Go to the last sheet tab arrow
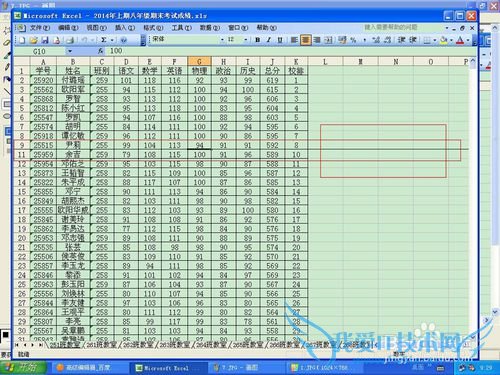Screen dimensions: 500x375 tap(40, 345)
